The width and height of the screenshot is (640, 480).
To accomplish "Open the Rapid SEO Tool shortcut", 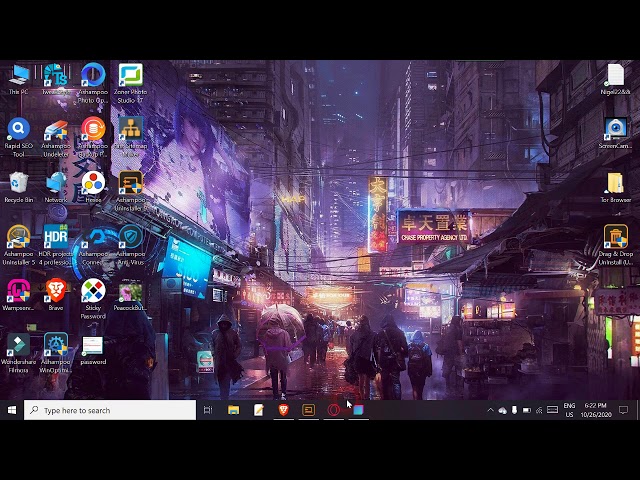I will pyautogui.click(x=18, y=130).
